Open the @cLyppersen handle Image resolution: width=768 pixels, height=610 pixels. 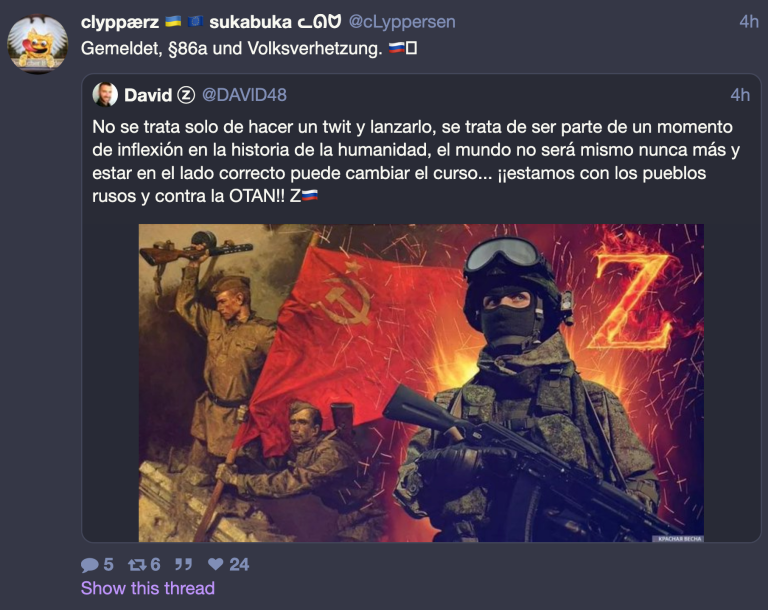tap(402, 22)
